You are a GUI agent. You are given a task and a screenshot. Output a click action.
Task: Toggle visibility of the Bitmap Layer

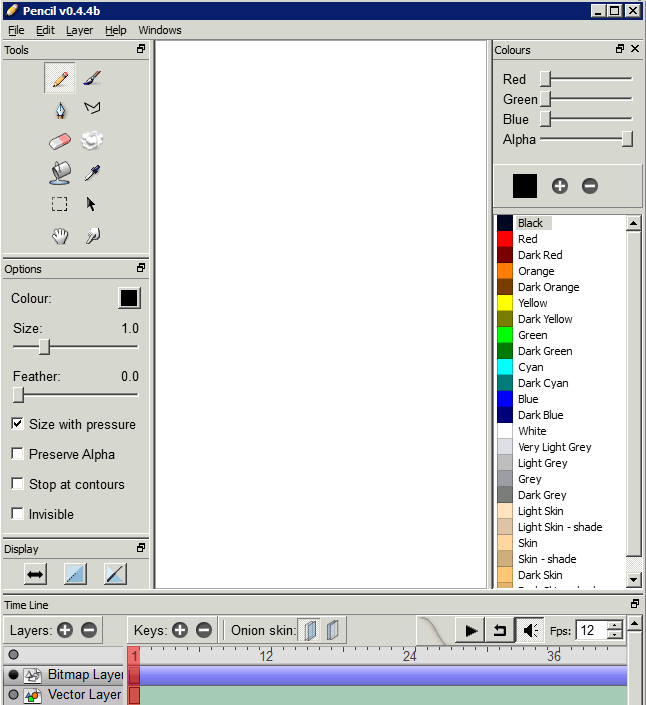point(14,675)
